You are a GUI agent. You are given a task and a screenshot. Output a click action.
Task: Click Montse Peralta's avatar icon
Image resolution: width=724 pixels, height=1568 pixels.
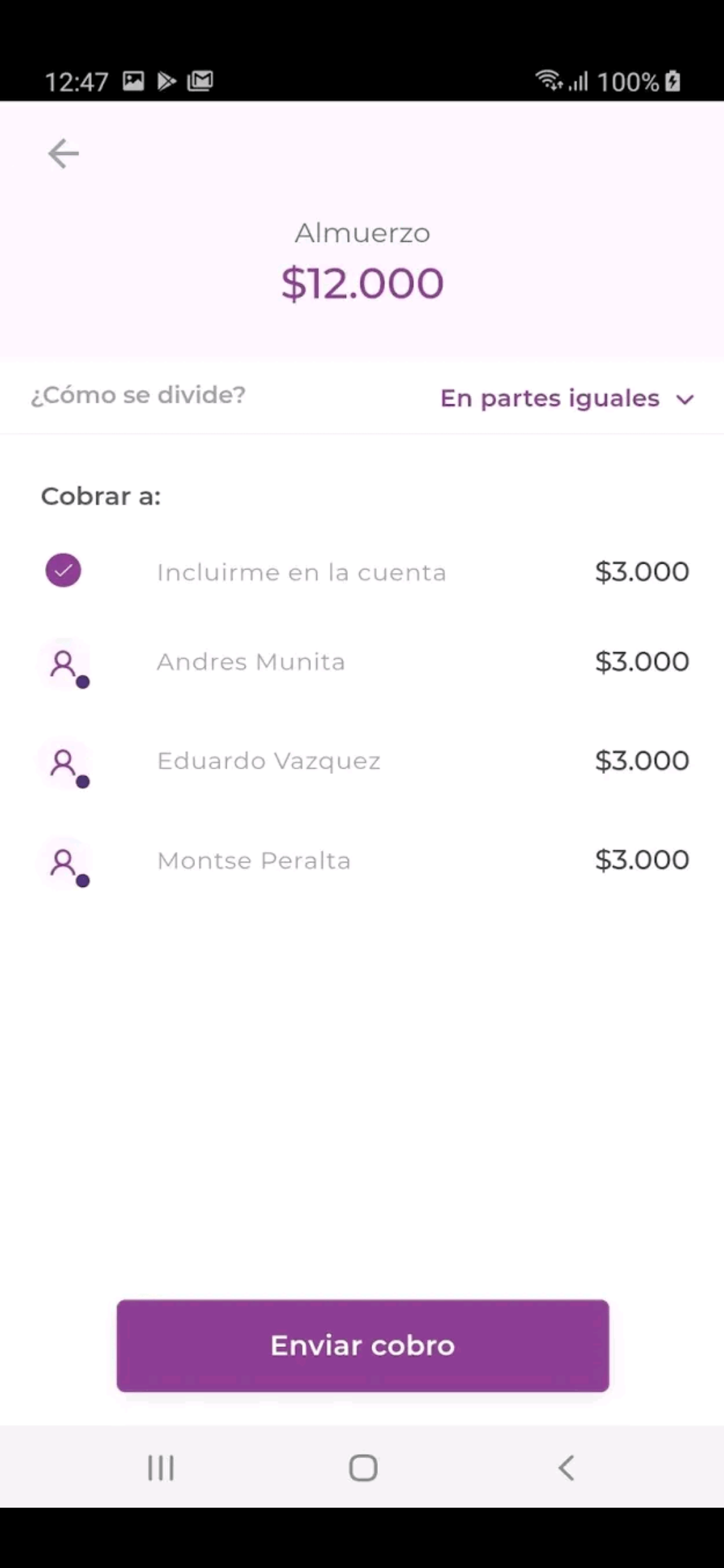pyautogui.click(x=64, y=862)
